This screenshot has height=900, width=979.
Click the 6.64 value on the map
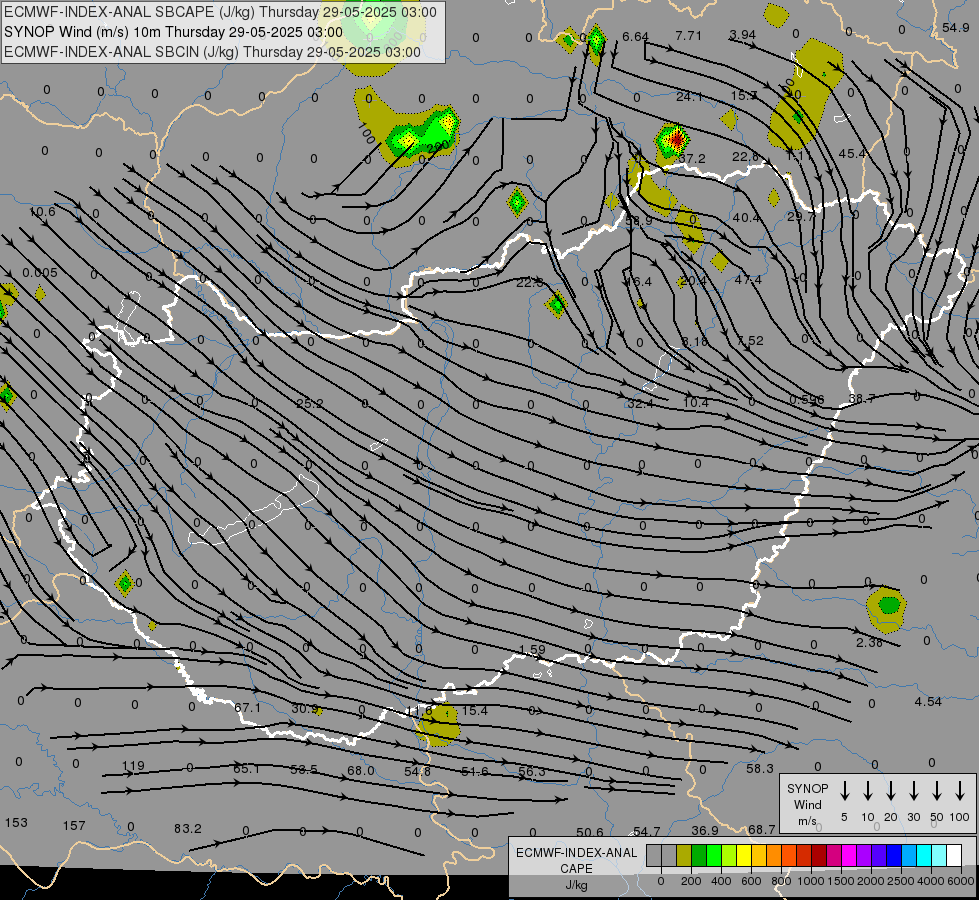tap(636, 37)
